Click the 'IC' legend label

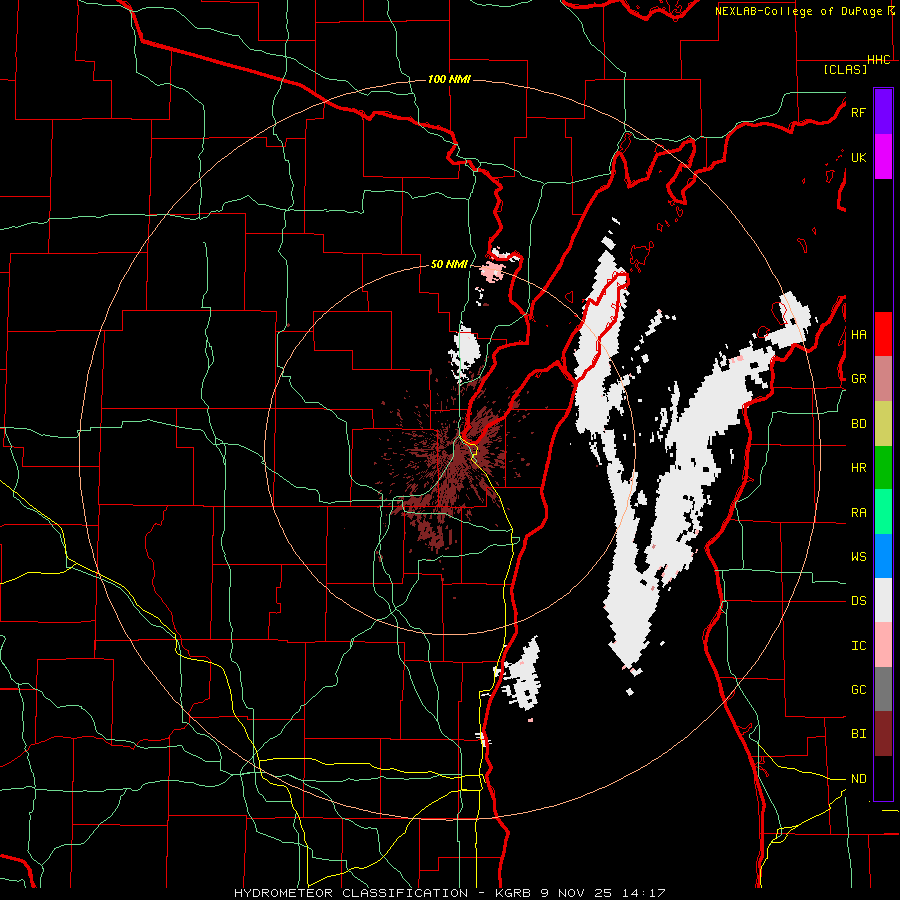coord(858,646)
